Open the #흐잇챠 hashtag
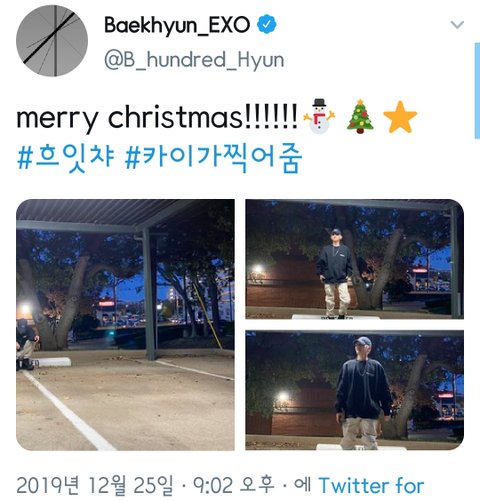Image resolution: width=480 pixels, height=501 pixels. click(x=65, y=157)
